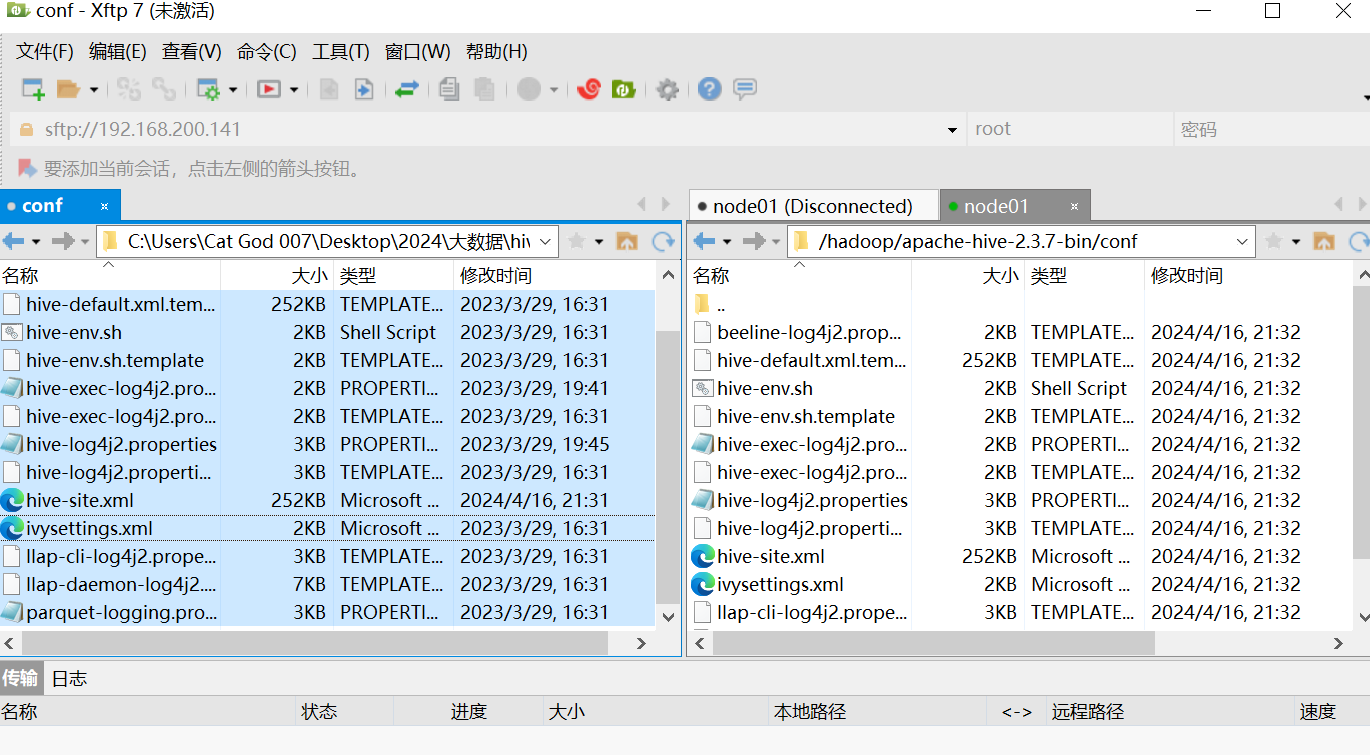Viewport: 1370px width, 755px height.
Task: Sort remote files by 类型 column
Action: point(1084,275)
